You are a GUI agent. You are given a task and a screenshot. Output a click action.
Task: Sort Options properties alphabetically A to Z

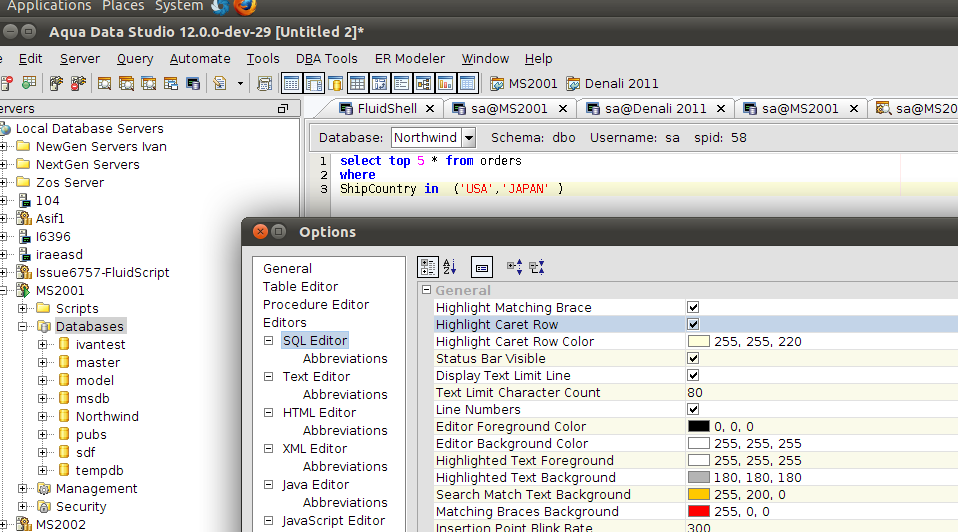pyautogui.click(x=450, y=267)
